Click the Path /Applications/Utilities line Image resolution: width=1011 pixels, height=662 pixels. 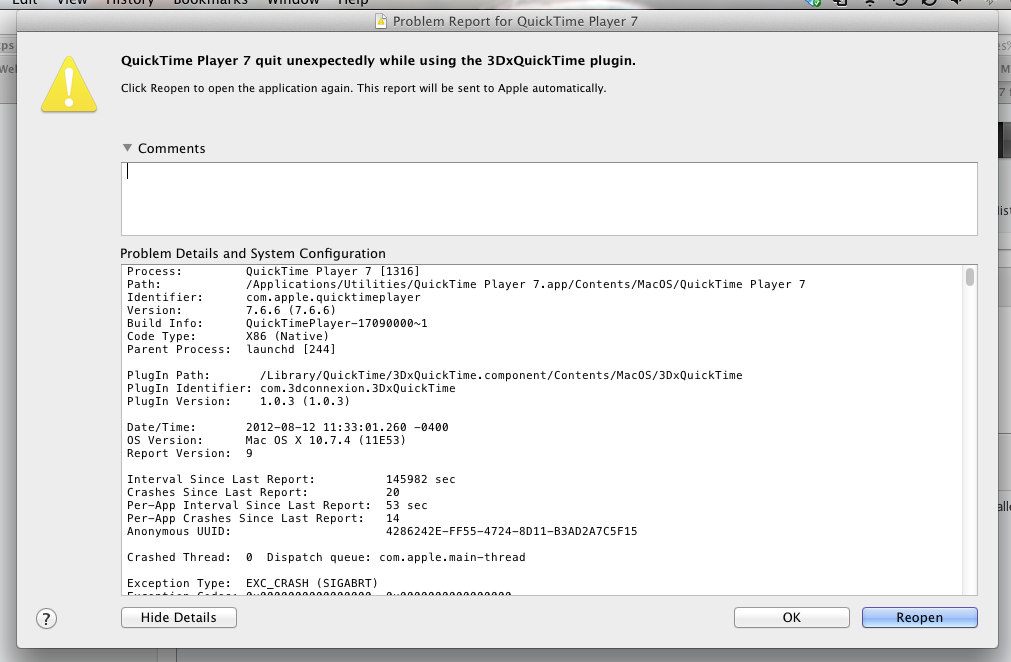(x=466, y=284)
